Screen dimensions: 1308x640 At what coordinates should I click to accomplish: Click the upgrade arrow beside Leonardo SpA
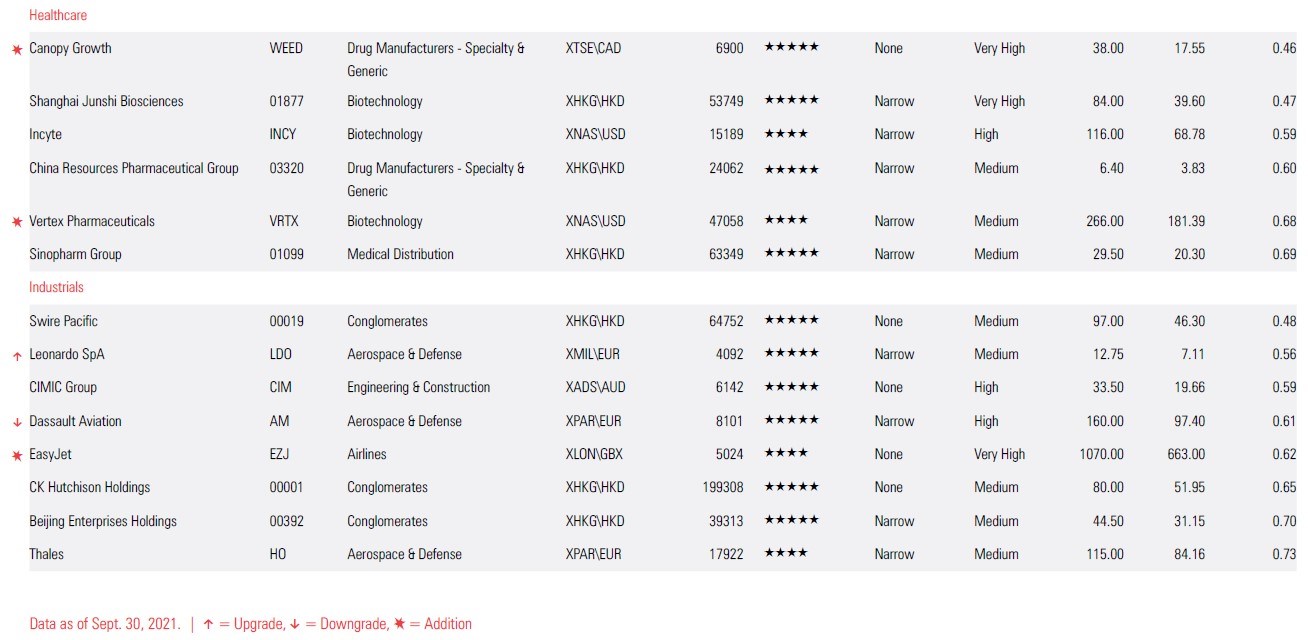click(17, 356)
